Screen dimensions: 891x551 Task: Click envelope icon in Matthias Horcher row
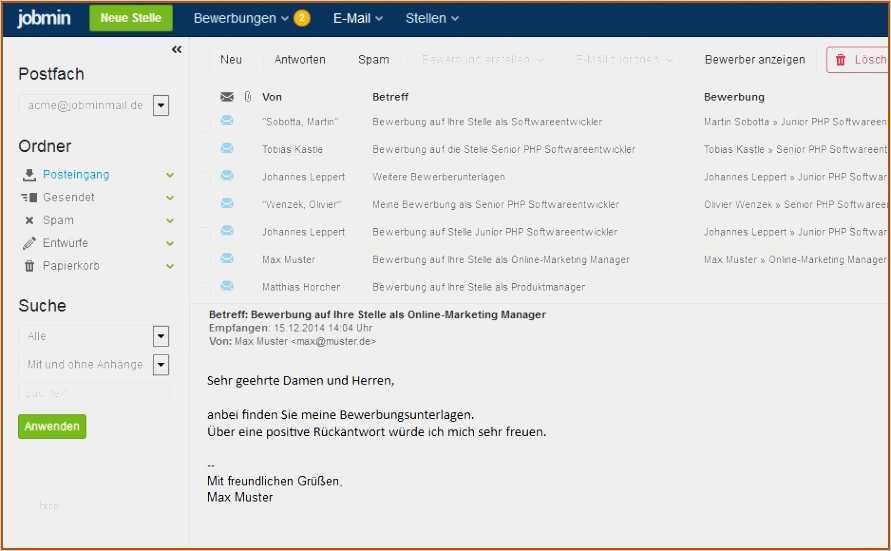point(227,287)
